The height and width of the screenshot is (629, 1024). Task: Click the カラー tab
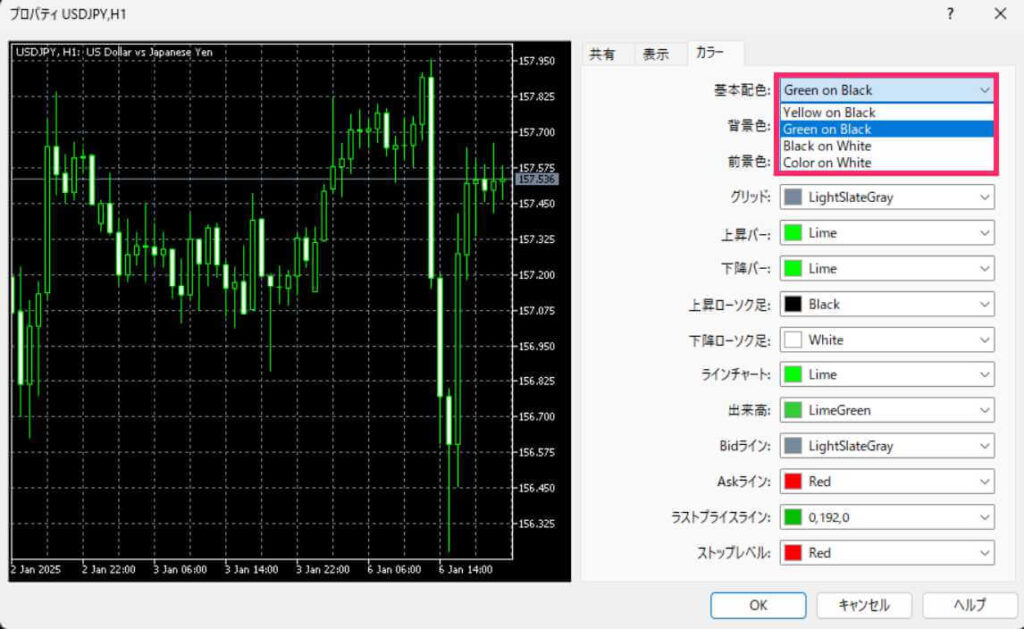point(711,54)
